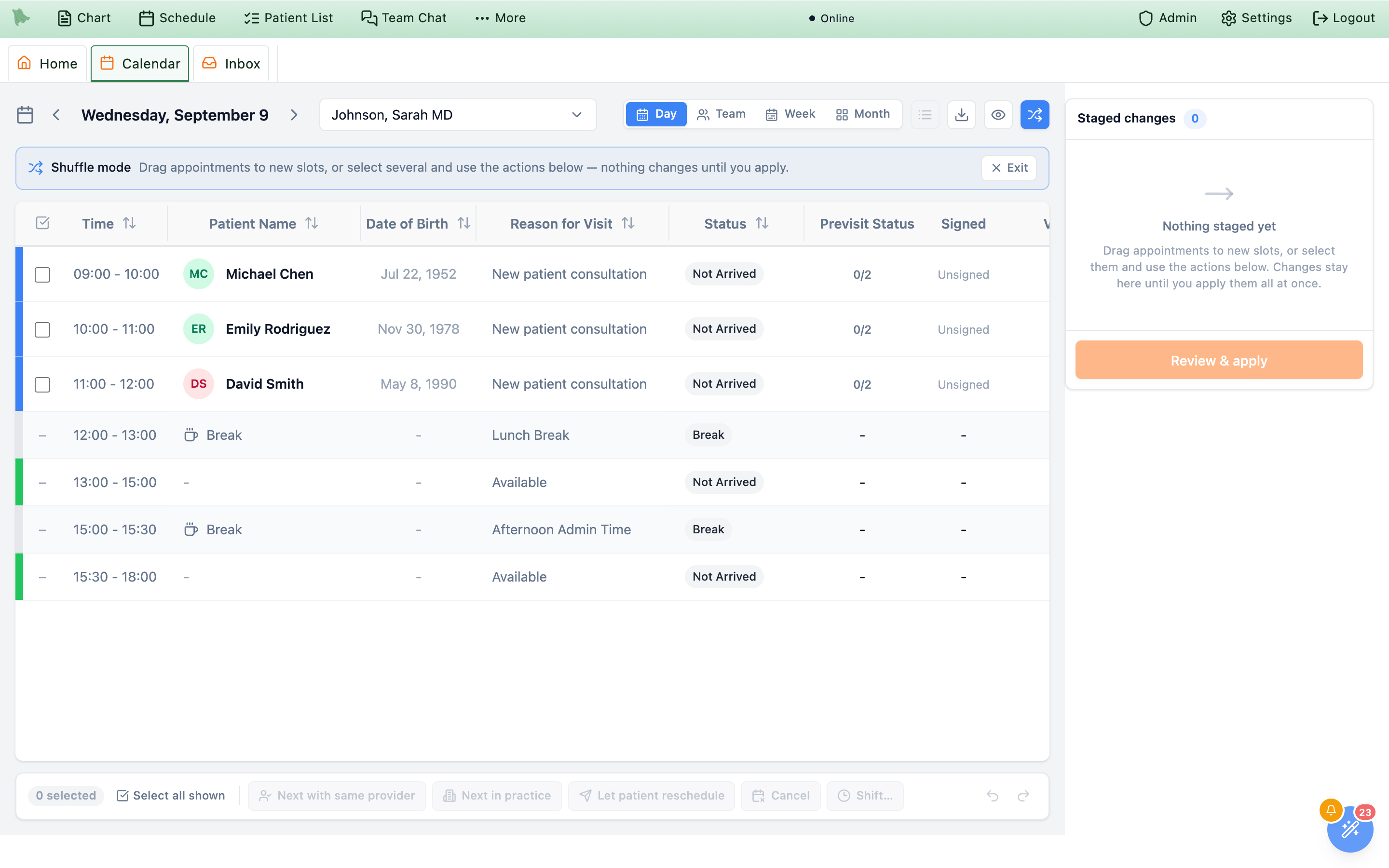Click Michael Chen's Not Arrived status badge
The height and width of the screenshot is (868, 1389).
(724, 274)
